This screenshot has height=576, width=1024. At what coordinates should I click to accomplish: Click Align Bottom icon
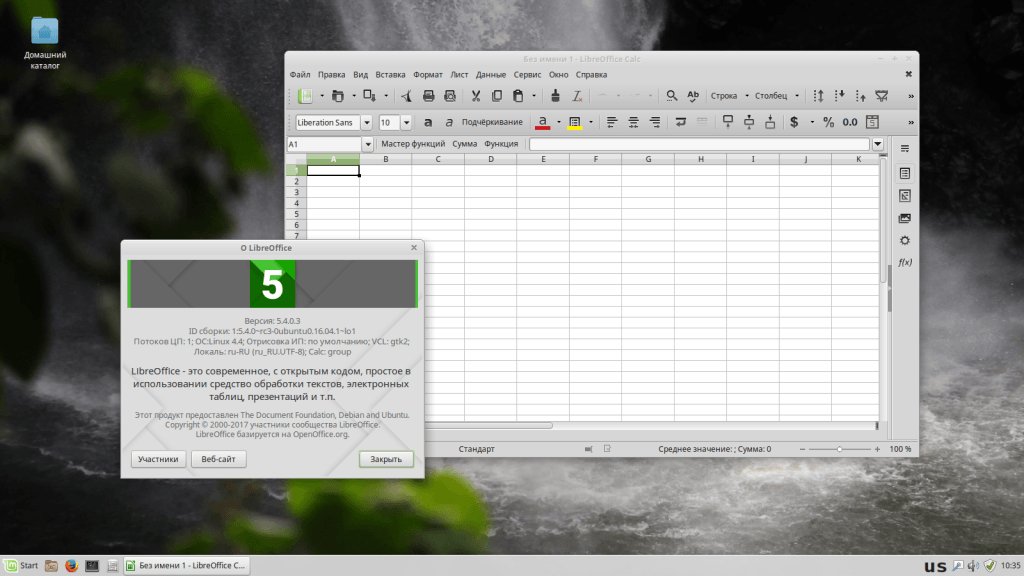click(x=770, y=122)
